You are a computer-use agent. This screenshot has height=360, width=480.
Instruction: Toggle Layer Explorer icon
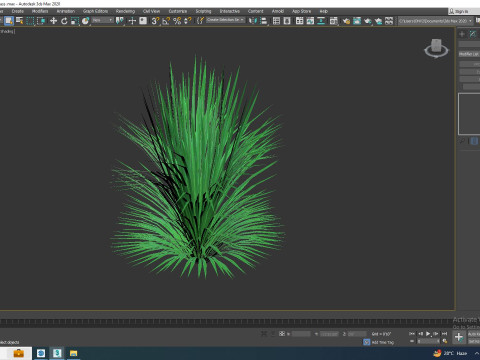click(x=287, y=21)
